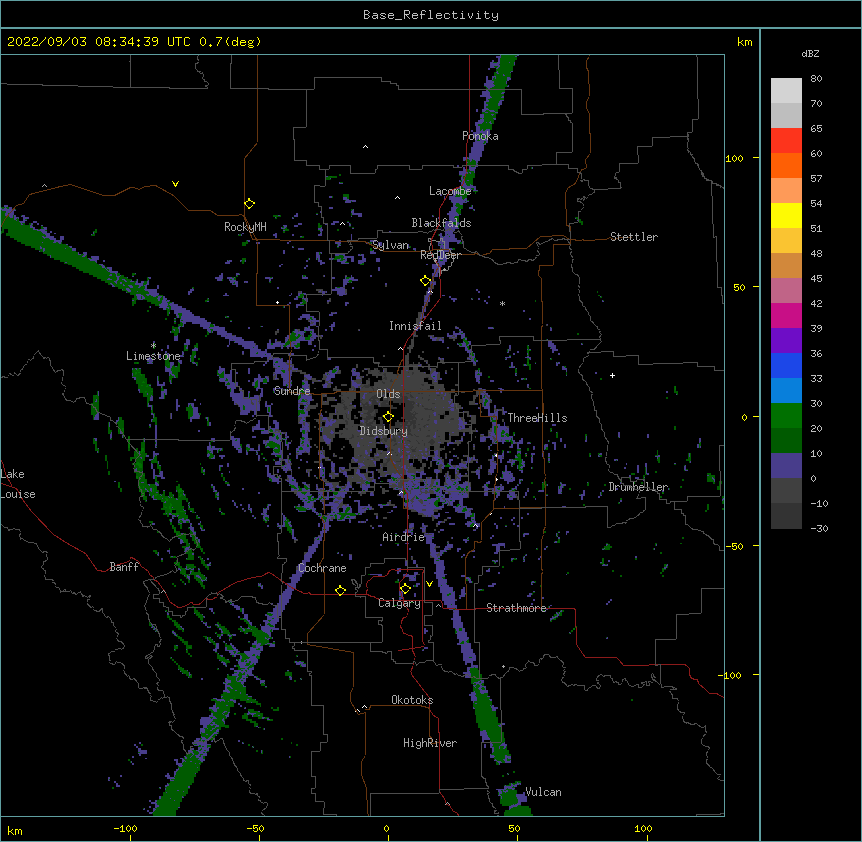This screenshot has height=842, width=862.
Task: Click the HighRiver label
Action: pyautogui.click(x=430, y=743)
